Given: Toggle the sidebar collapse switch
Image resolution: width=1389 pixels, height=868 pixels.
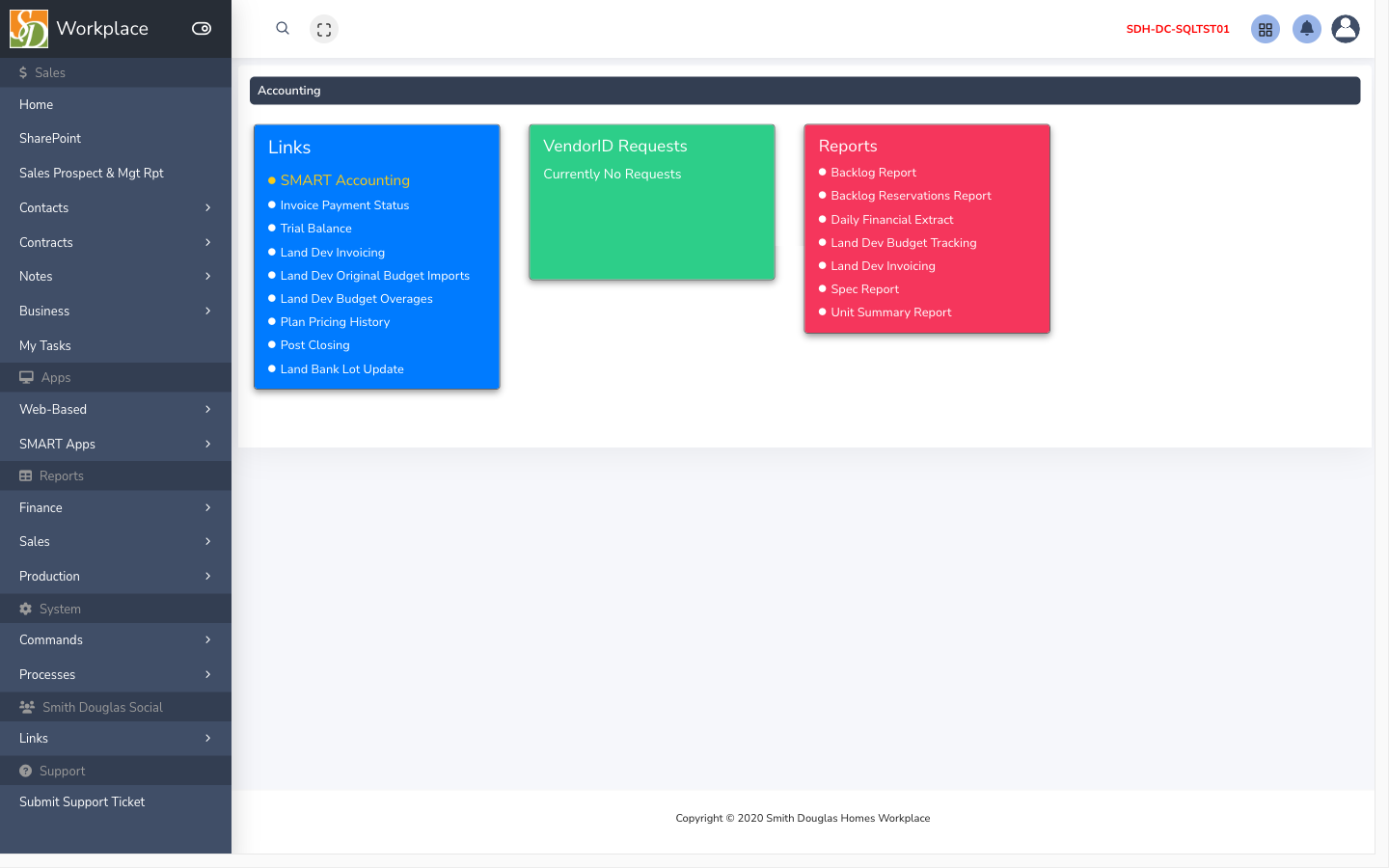Looking at the screenshot, I should [x=202, y=29].
